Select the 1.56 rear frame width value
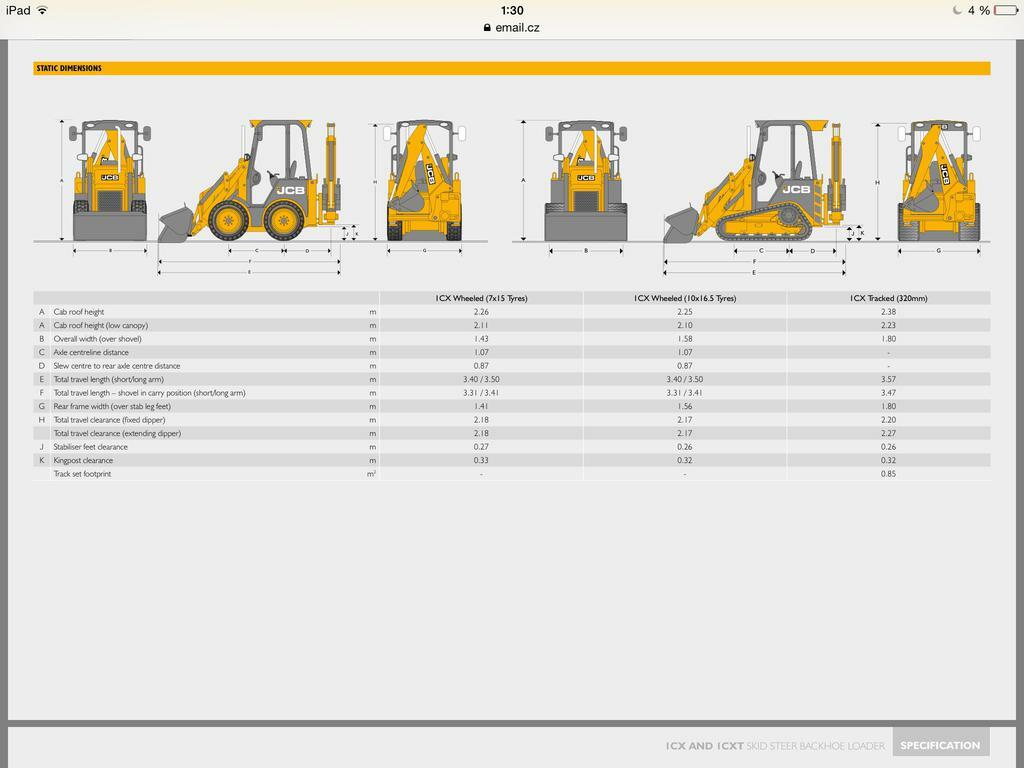Screen dimensions: 1024x768 pos(685,406)
